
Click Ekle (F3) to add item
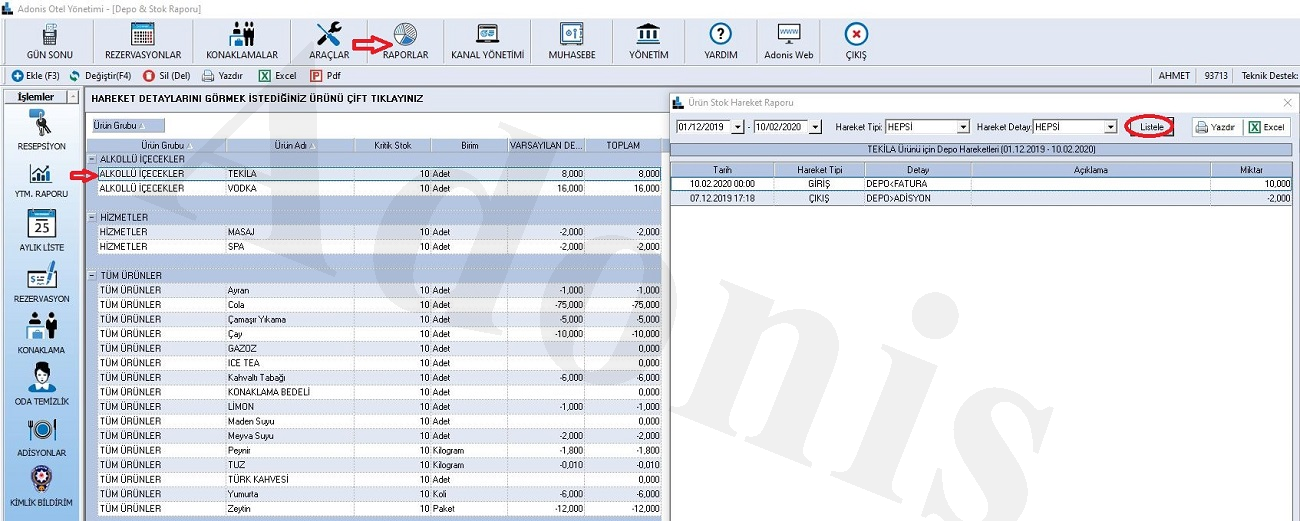[36, 75]
